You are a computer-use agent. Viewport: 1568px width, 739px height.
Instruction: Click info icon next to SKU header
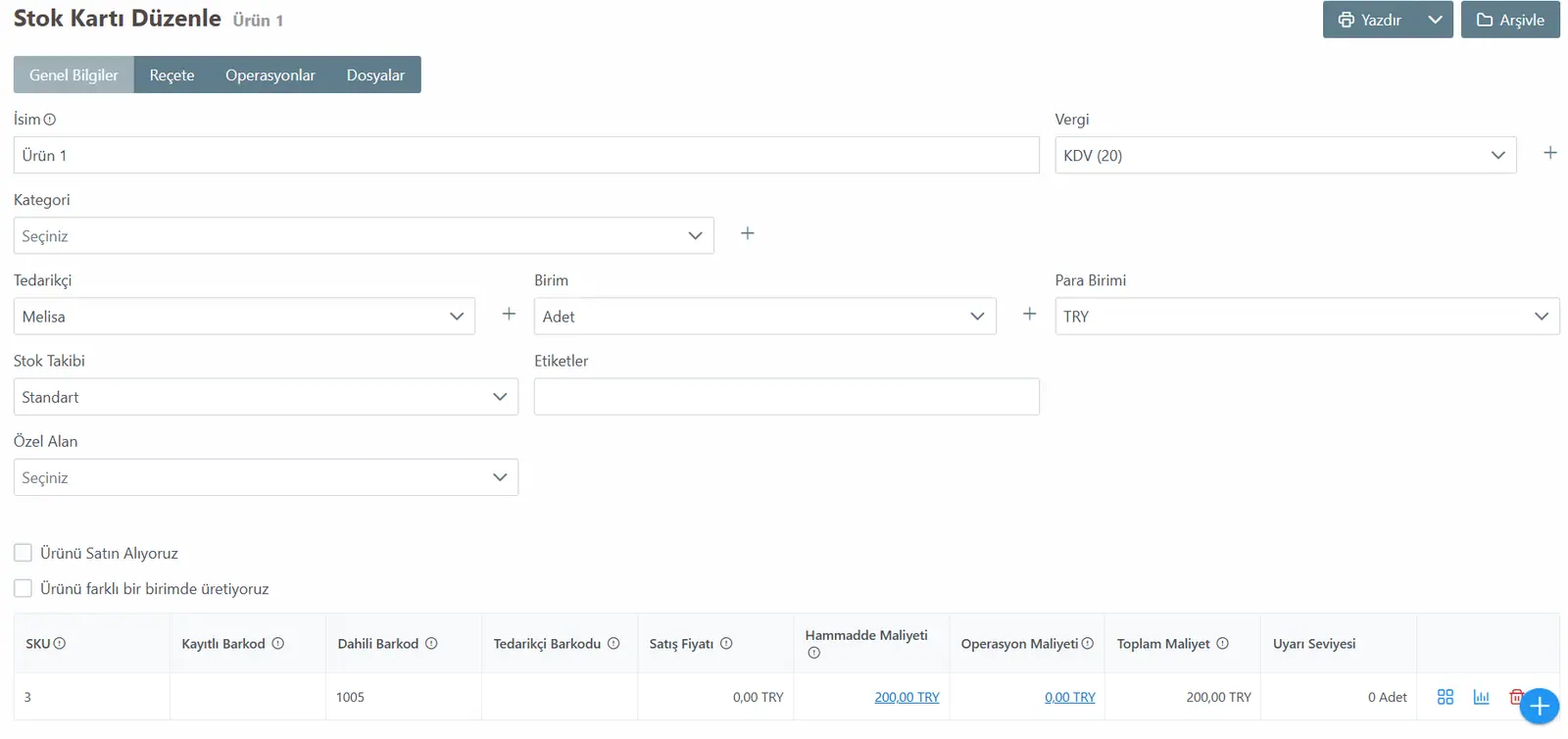(x=60, y=644)
